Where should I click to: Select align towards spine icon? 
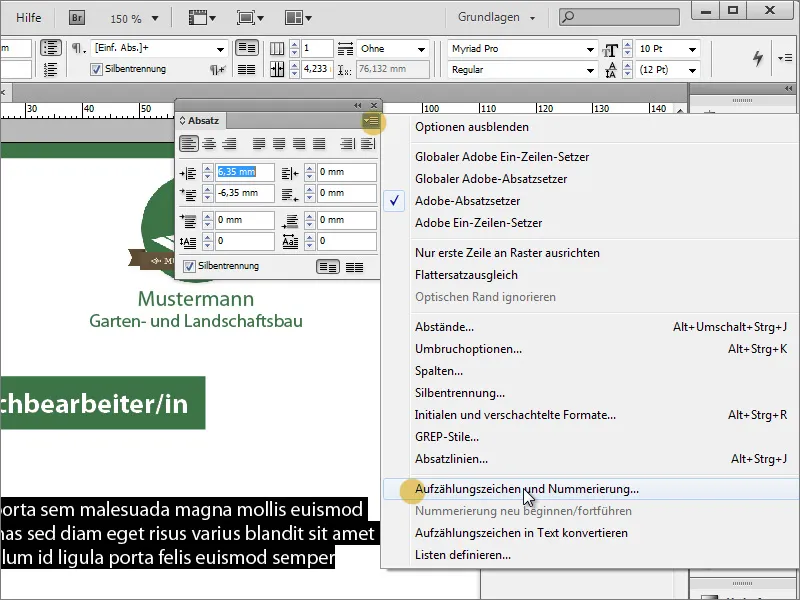347,144
